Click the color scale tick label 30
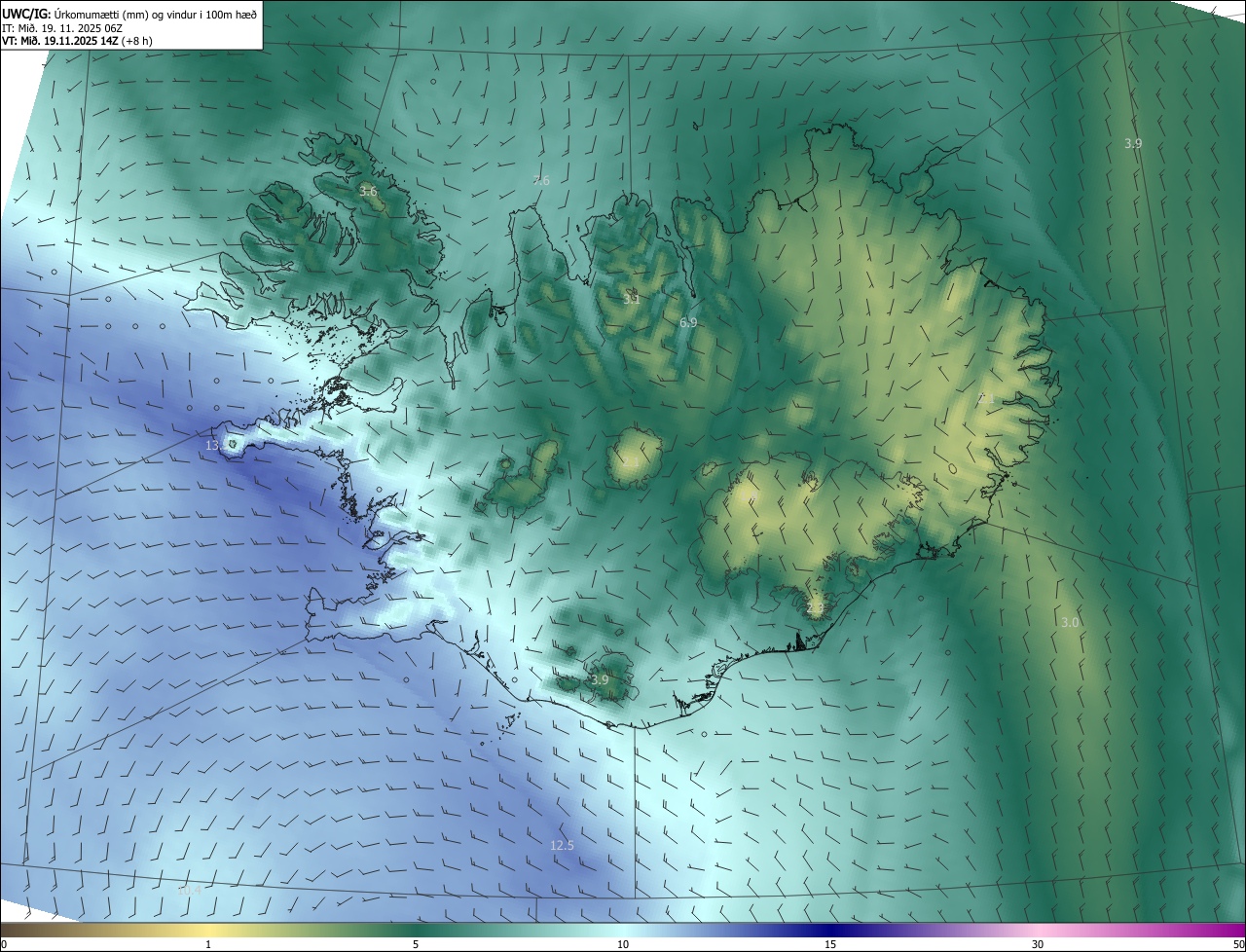Viewport: 1246px width, 952px height. [1038, 944]
